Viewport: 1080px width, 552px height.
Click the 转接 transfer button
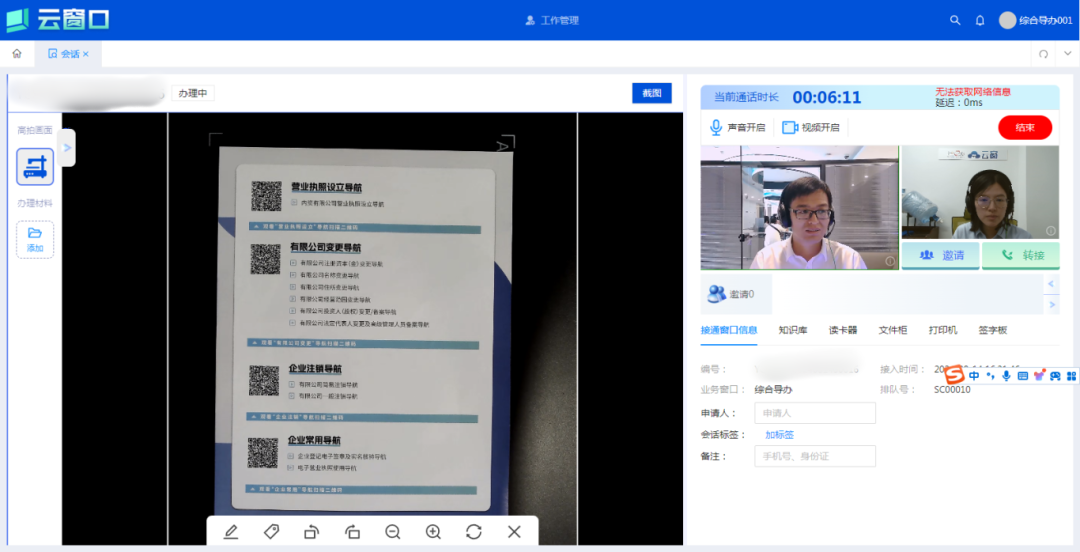pyautogui.click(x=1021, y=255)
